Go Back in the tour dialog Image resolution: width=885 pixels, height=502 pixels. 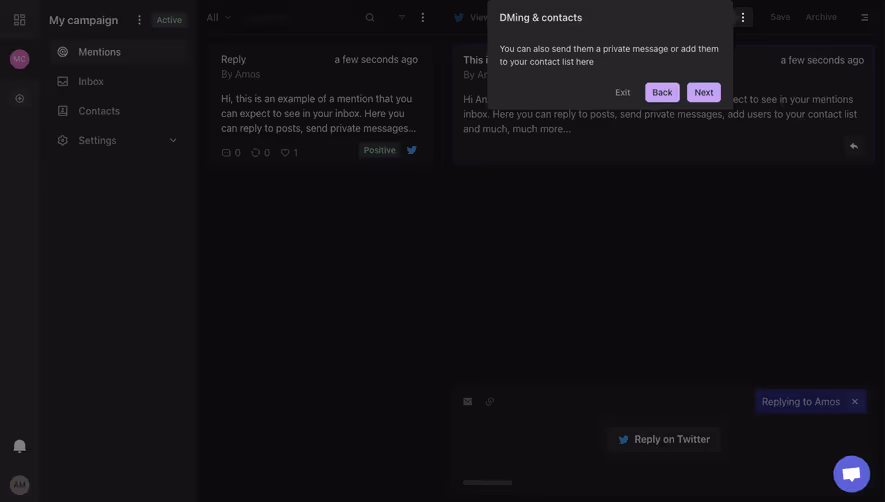[662, 93]
